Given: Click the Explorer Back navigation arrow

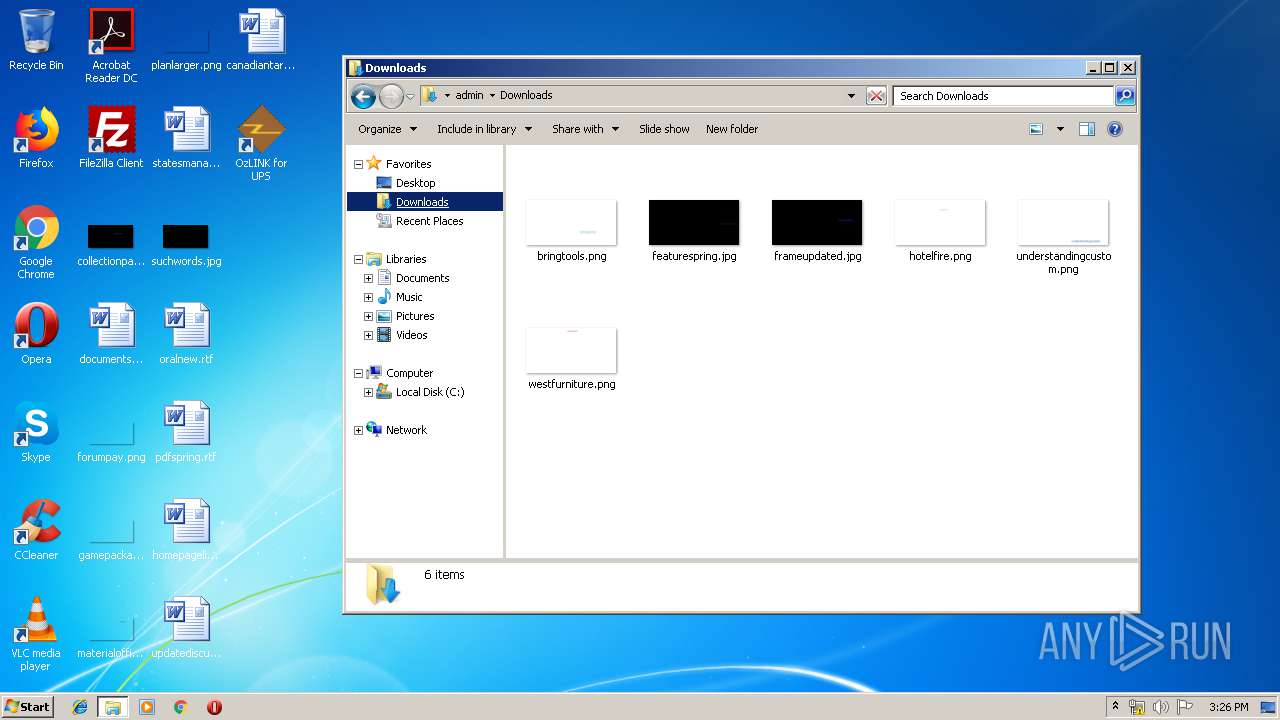Looking at the screenshot, I should 363,96.
